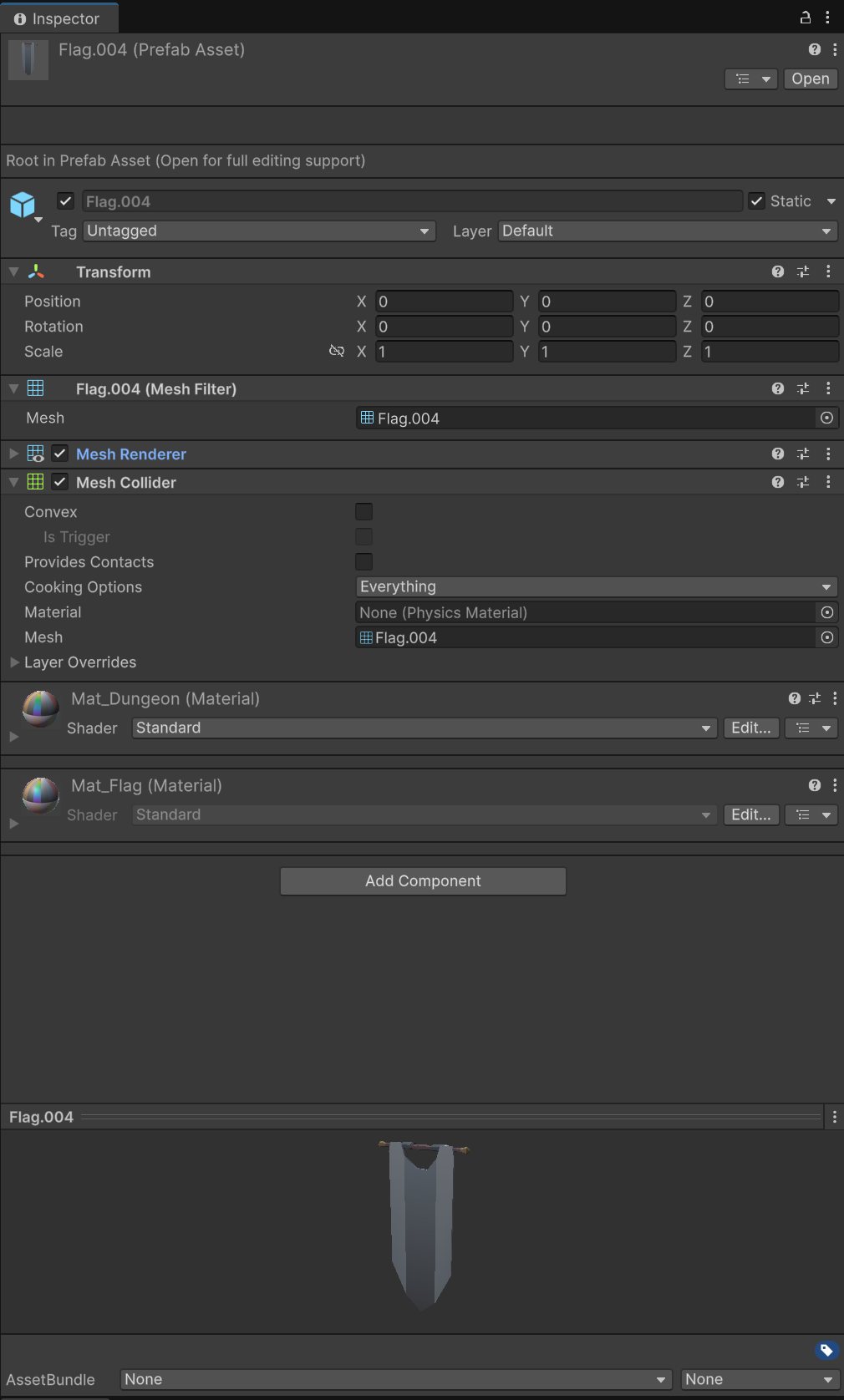This screenshot has width=844, height=1400.
Task: Select the Inspector tab
Action: [58, 18]
